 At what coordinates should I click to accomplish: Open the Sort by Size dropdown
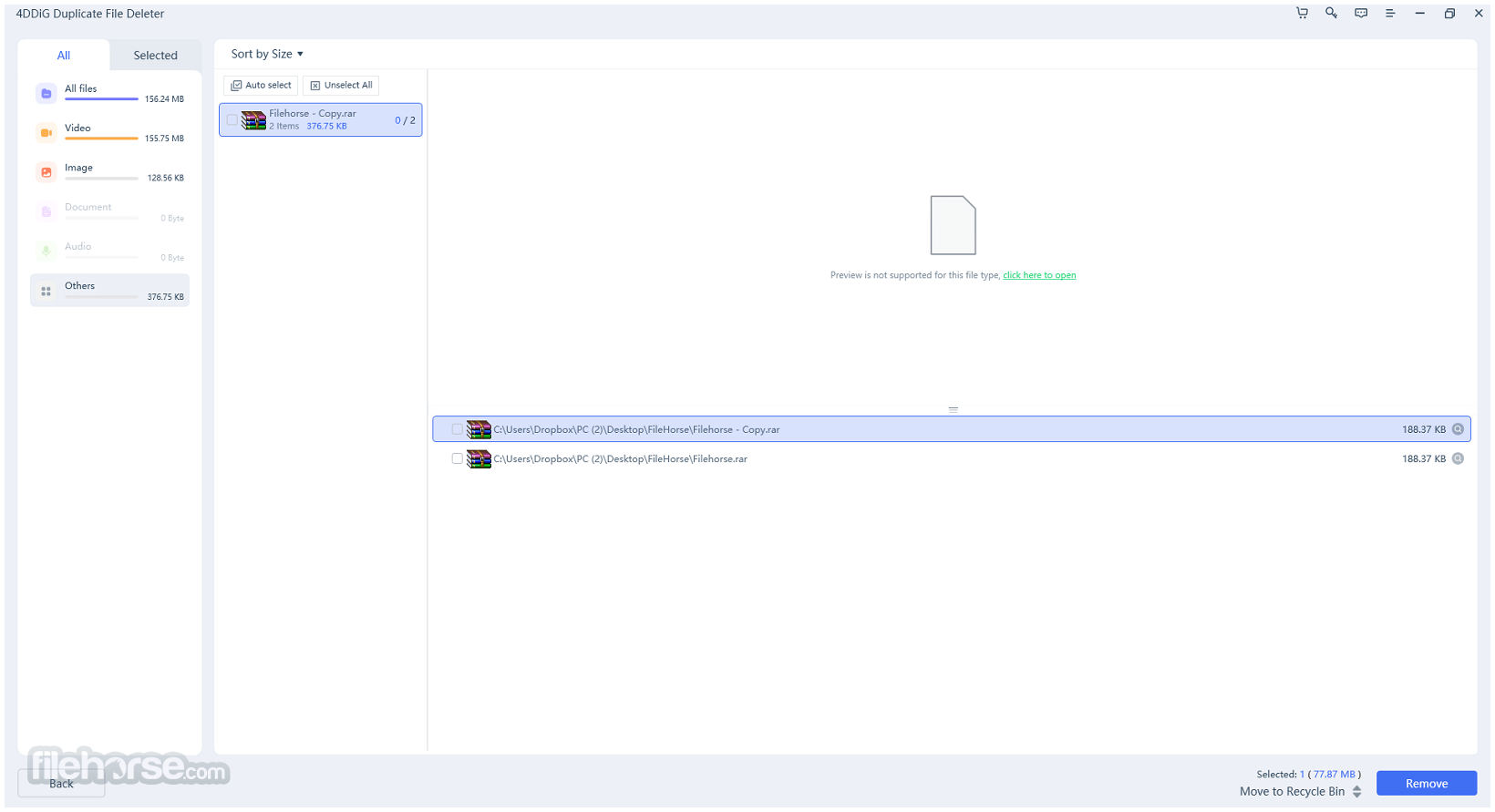point(267,54)
